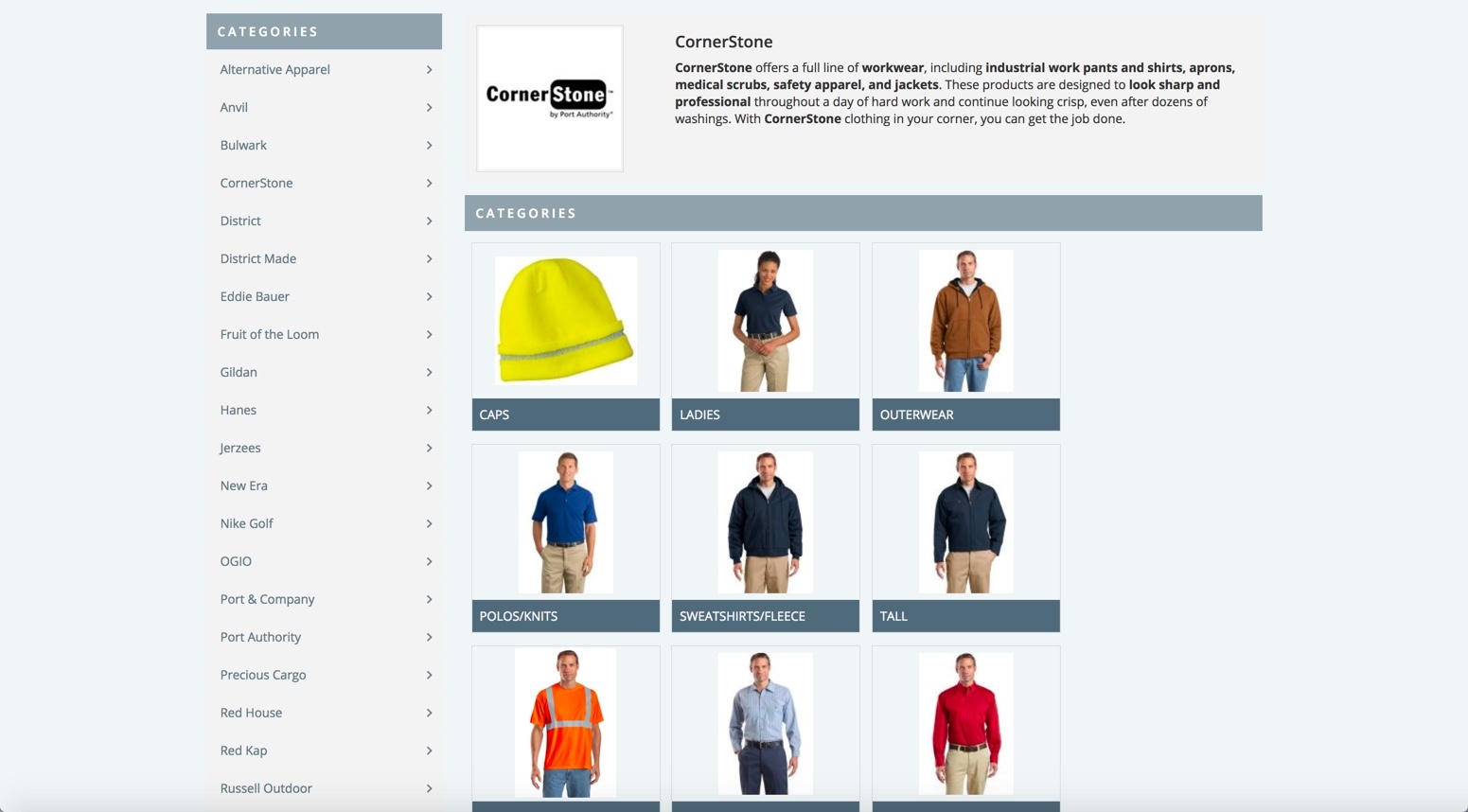Open the Red Kap brand page
This screenshot has height=812, width=1468.
pos(243,750)
